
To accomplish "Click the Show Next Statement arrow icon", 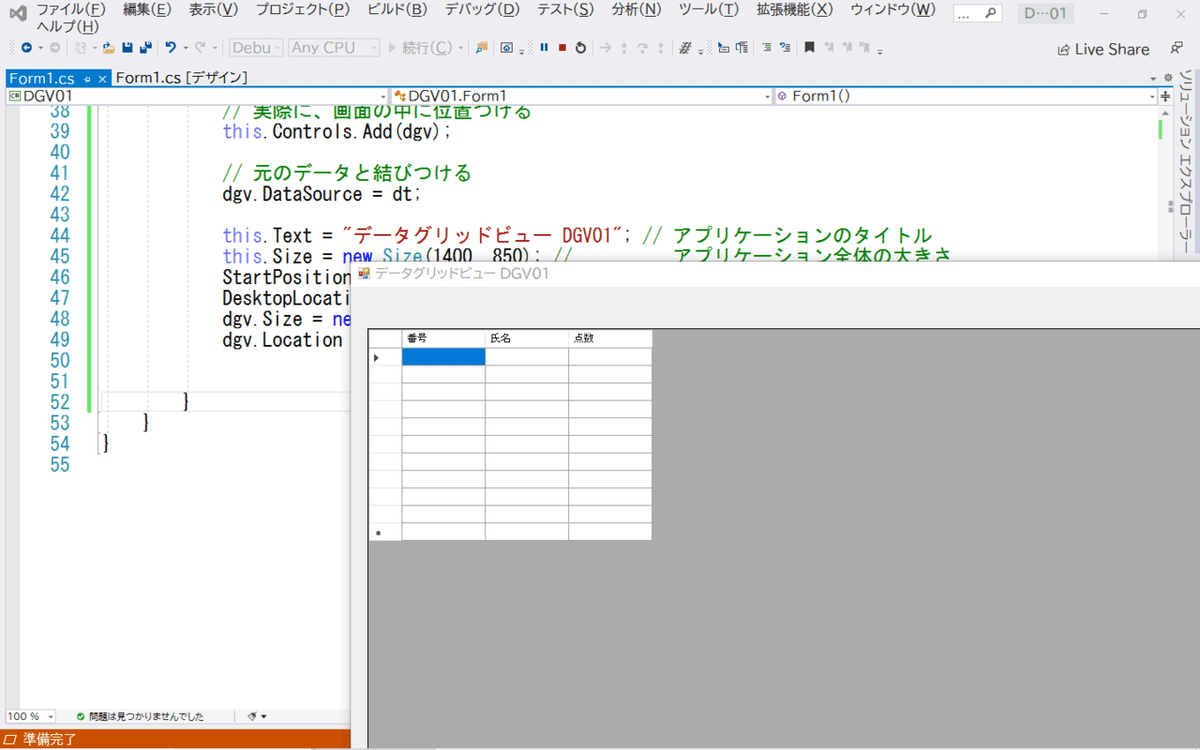I will 605,48.
